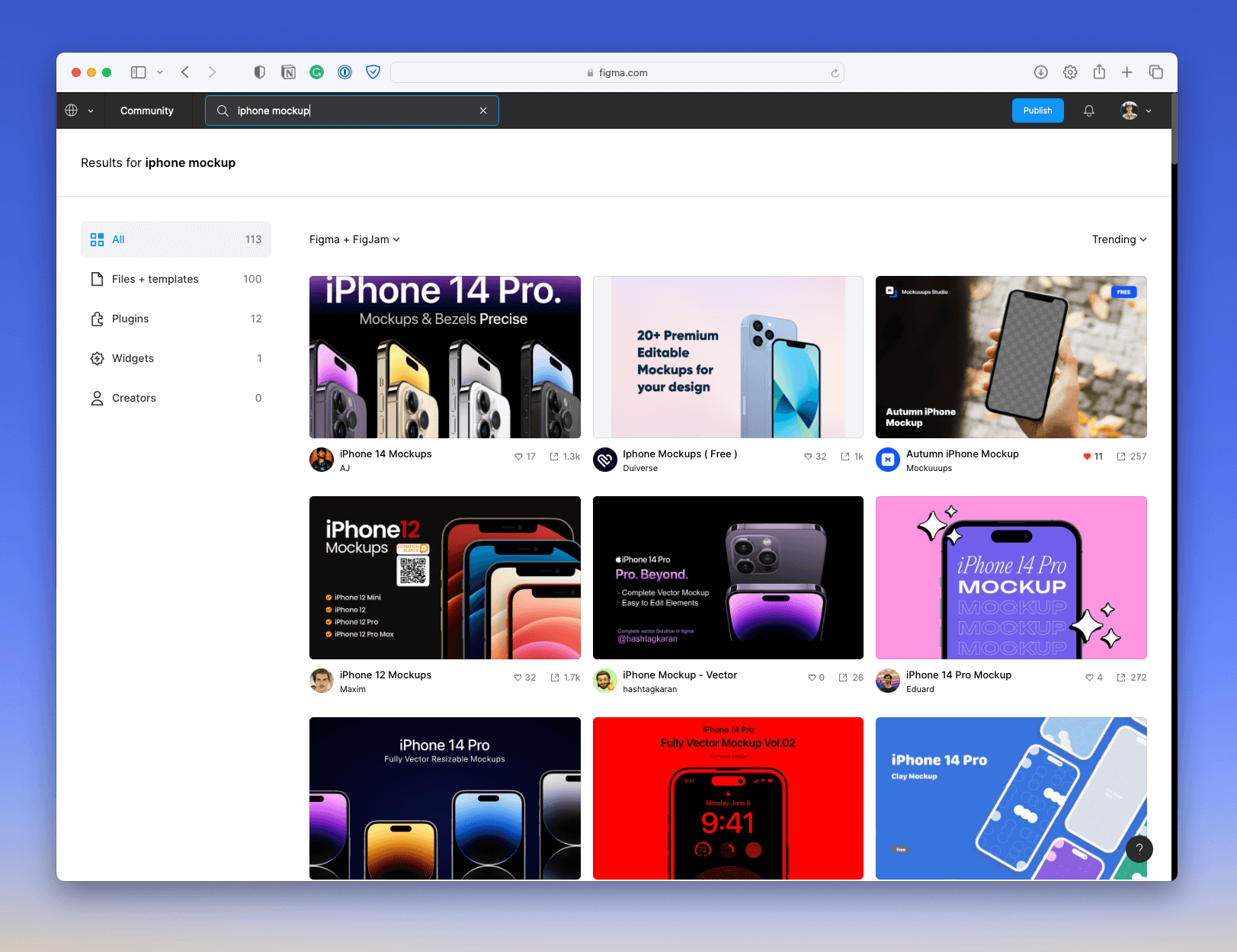Image resolution: width=1237 pixels, height=952 pixels.
Task: Open the Figma + FigJam filter dropdown
Action: (354, 239)
